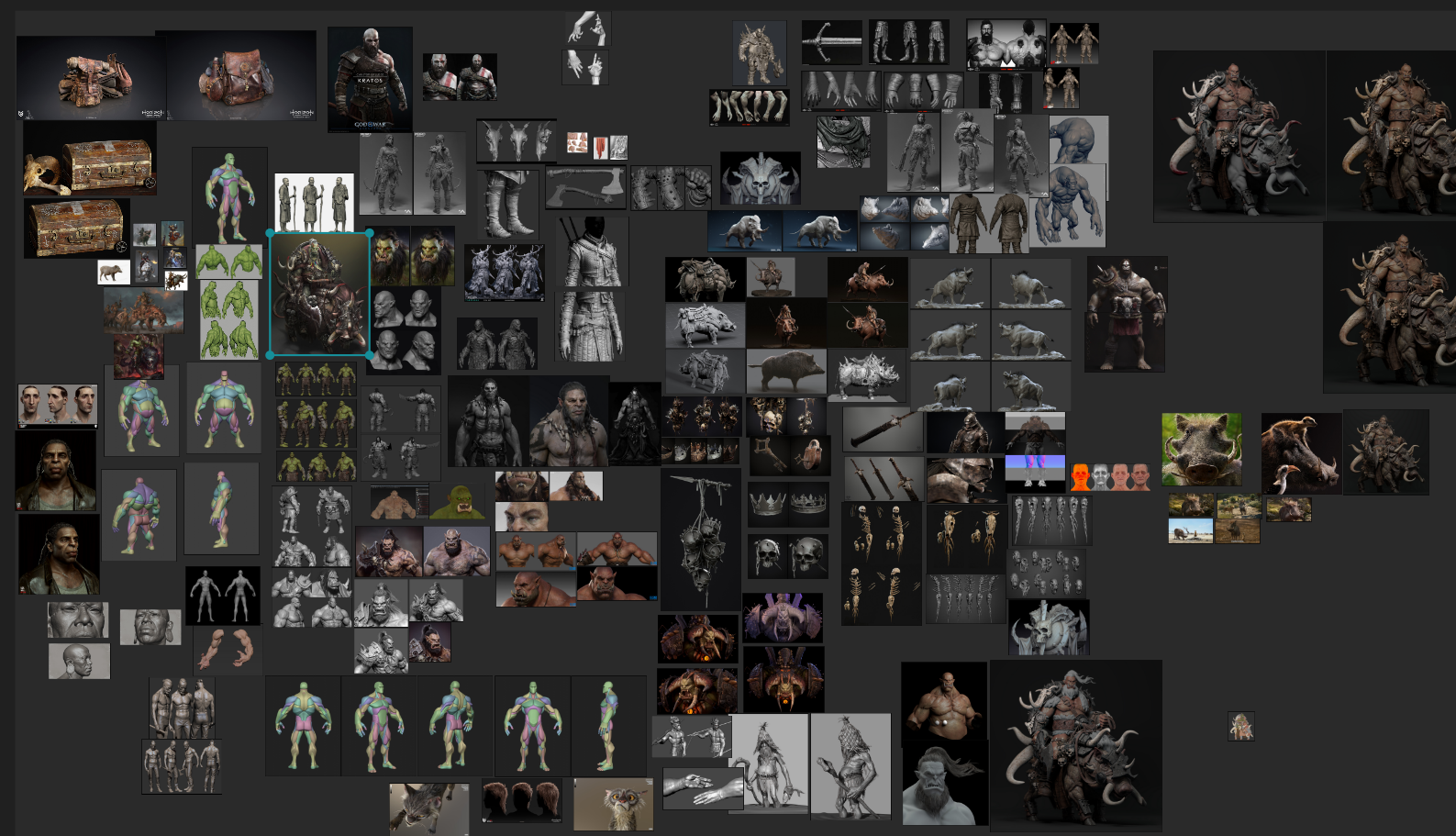Select the pale orc bust with black hair

click(x=945, y=785)
